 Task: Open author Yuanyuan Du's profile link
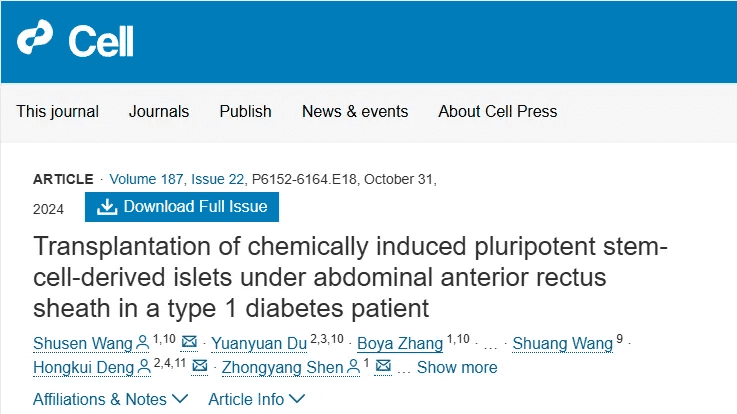point(259,344)
